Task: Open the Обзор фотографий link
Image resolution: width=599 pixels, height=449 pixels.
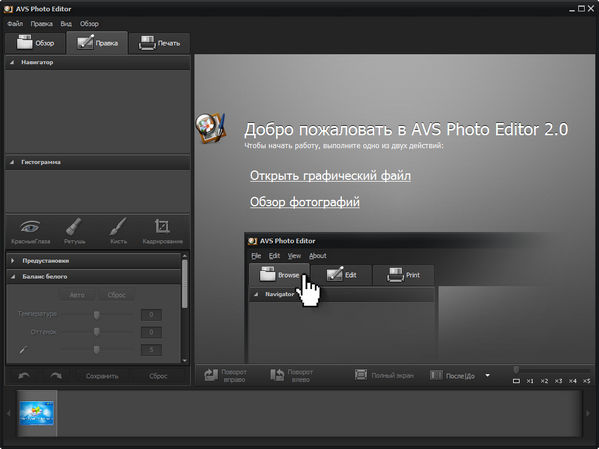Action: (x=305, y=202)
